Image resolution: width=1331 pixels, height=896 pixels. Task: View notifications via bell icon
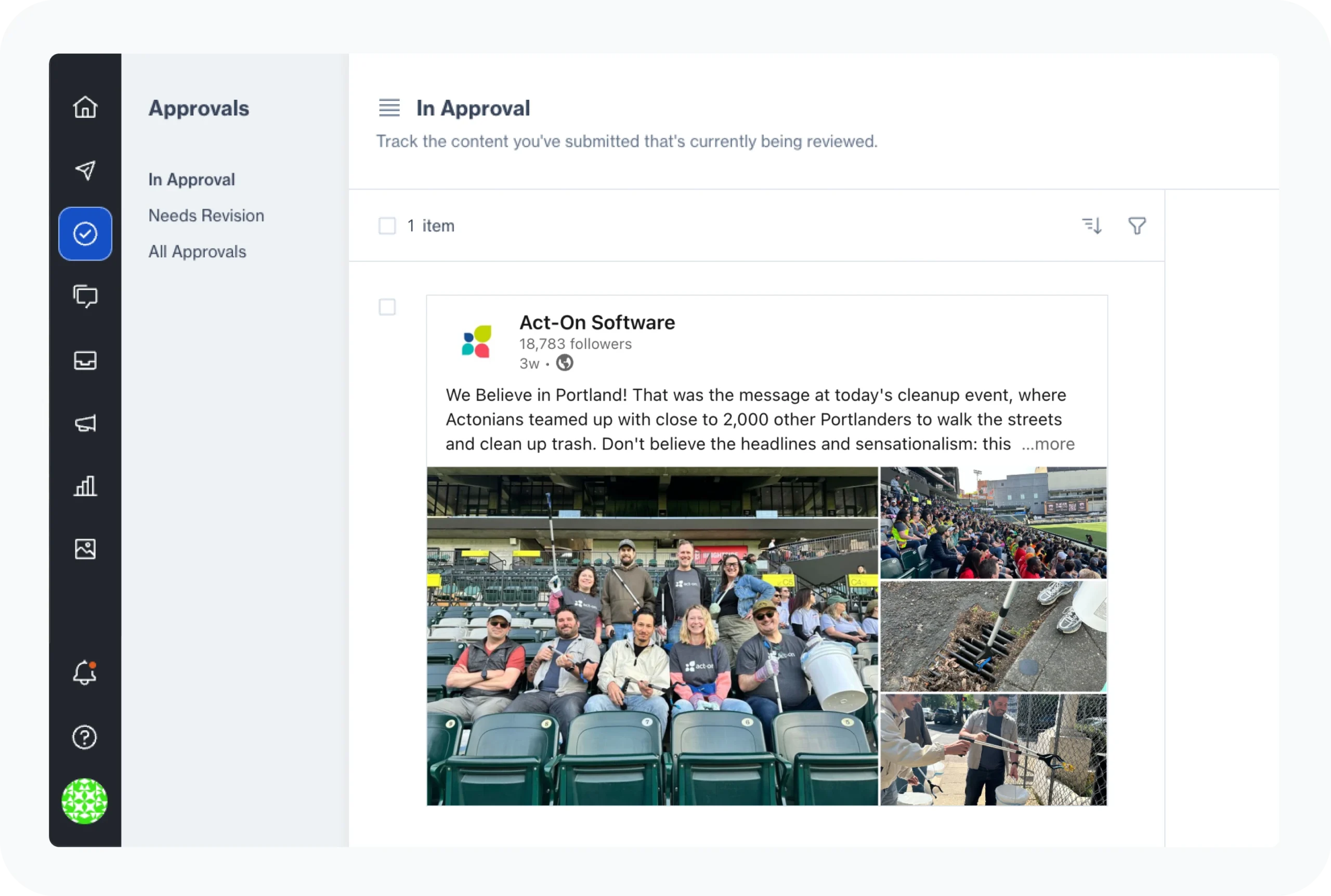[x=85, y=673]
